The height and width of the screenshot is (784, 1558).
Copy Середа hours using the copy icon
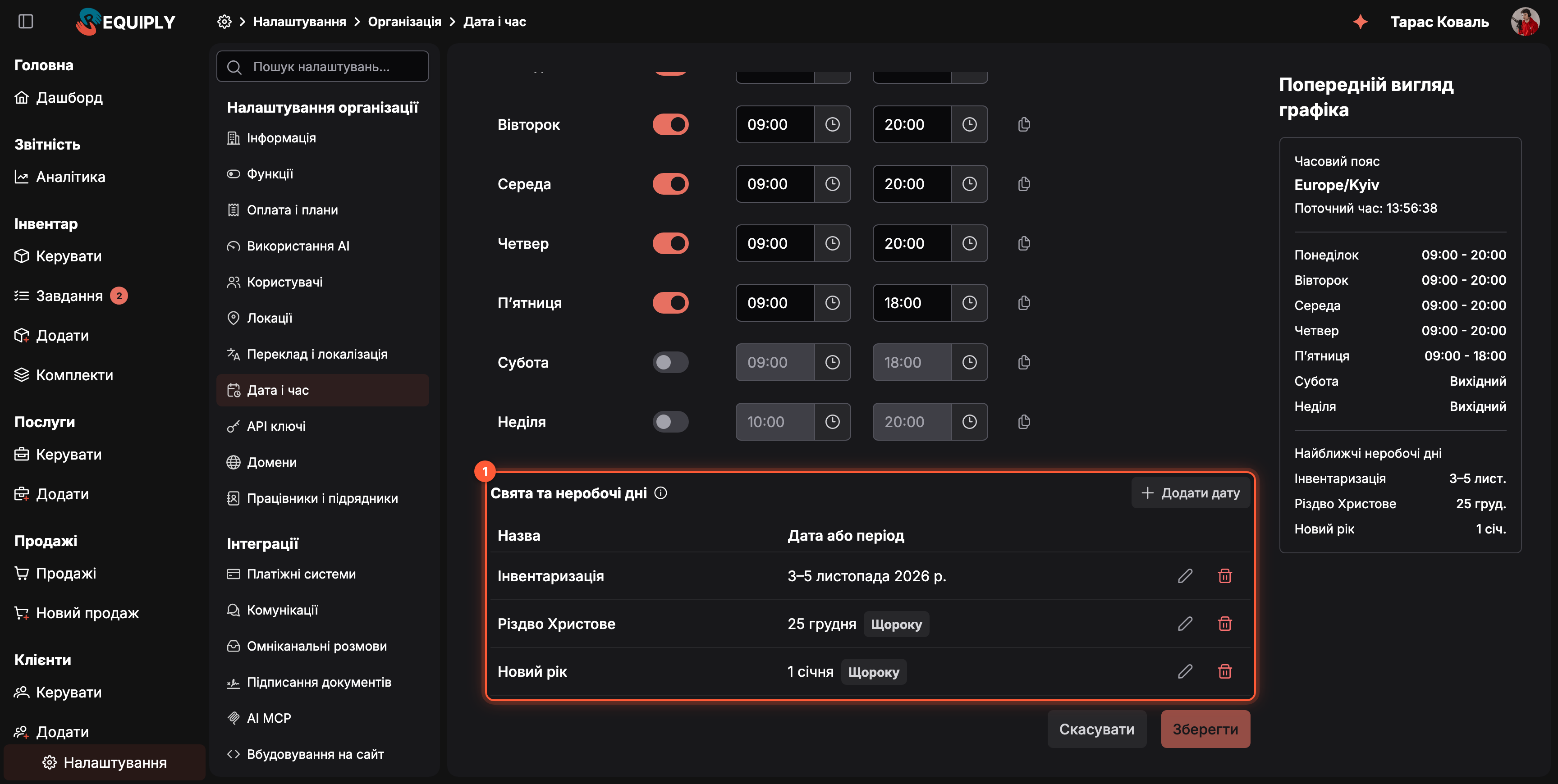pos(1024,184)
